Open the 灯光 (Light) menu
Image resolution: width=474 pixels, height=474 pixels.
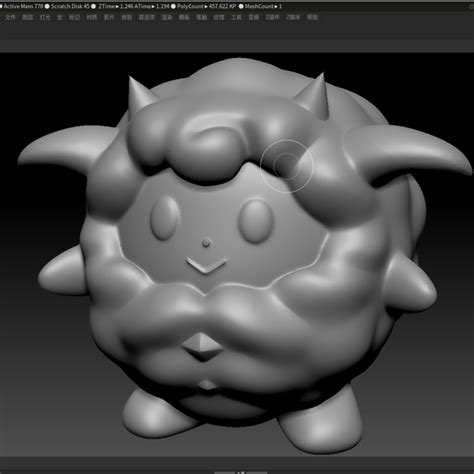[45, 17]
